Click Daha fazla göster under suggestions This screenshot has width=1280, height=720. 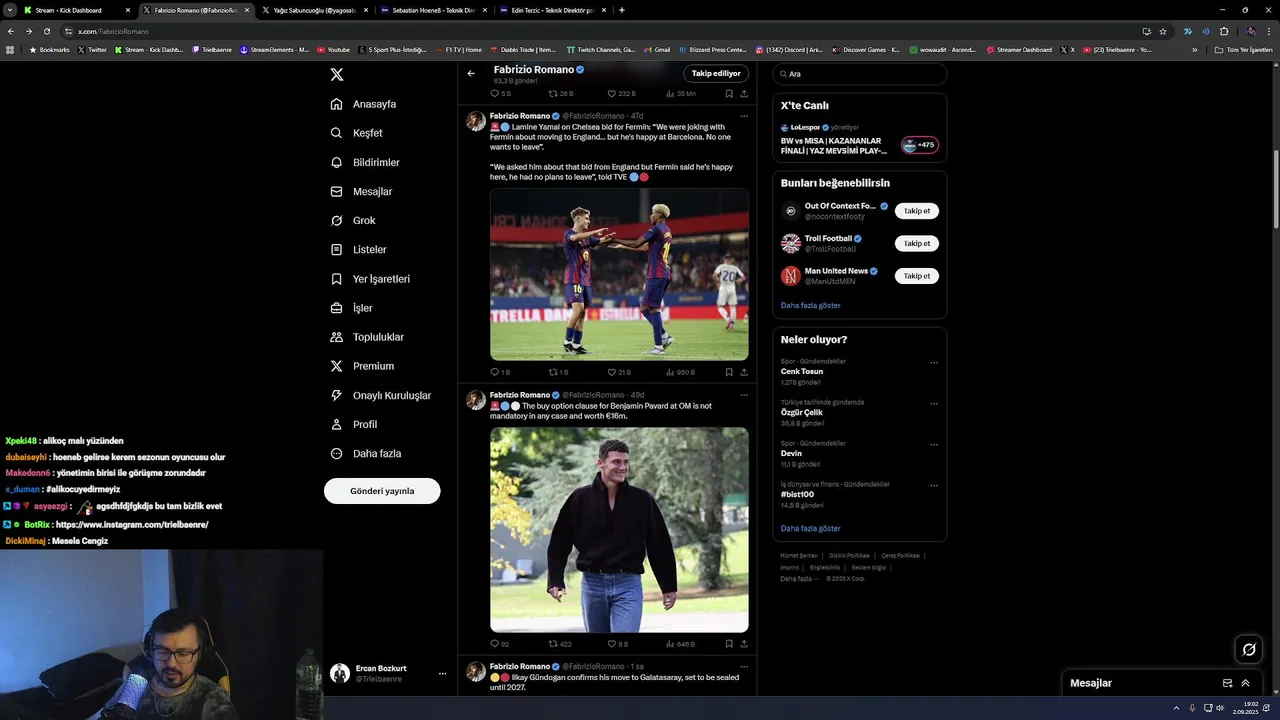810,305
